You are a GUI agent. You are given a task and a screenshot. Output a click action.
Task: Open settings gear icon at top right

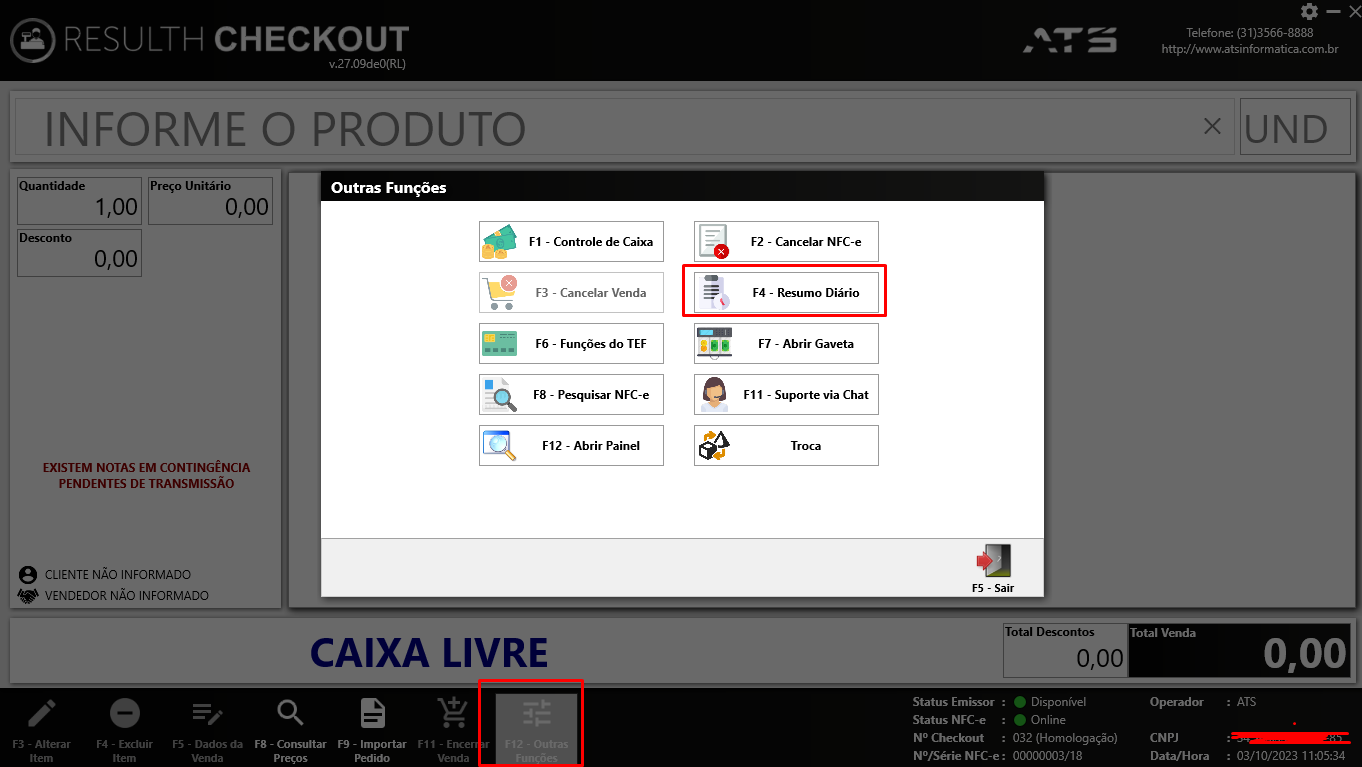pyautogui.click(x=1309, y=11)
